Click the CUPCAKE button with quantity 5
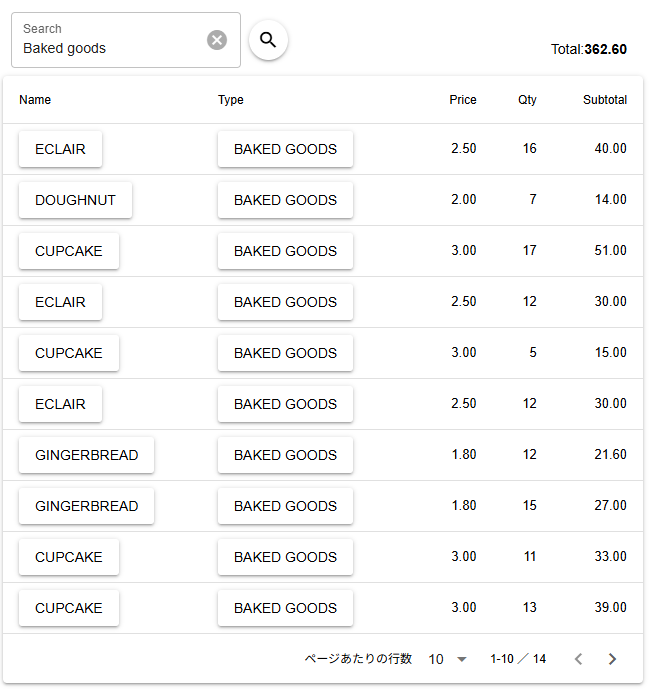Screen dimensions: 651x689 coord(68,353)
